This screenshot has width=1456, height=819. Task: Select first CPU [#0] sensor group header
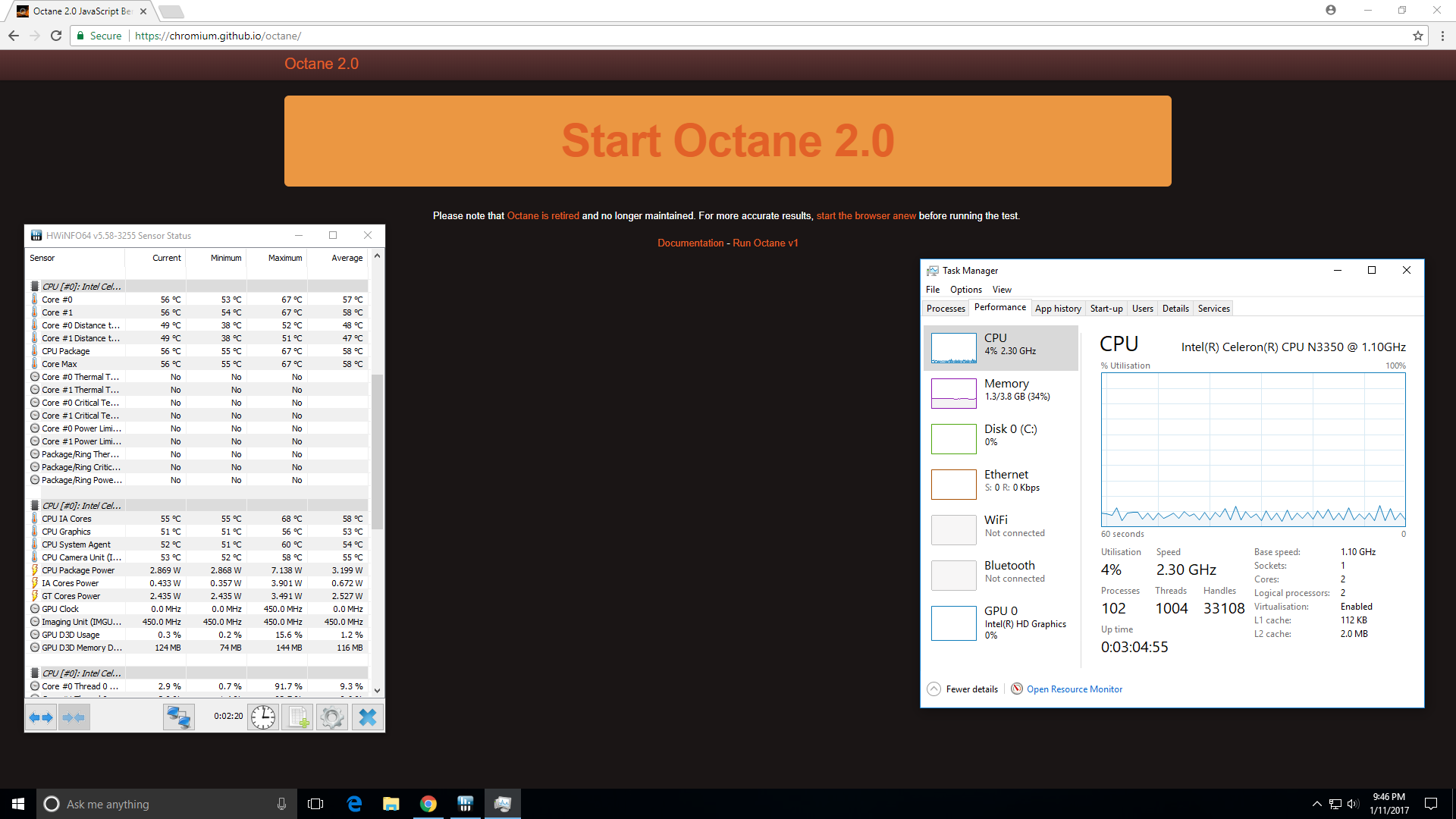point(198,287)
